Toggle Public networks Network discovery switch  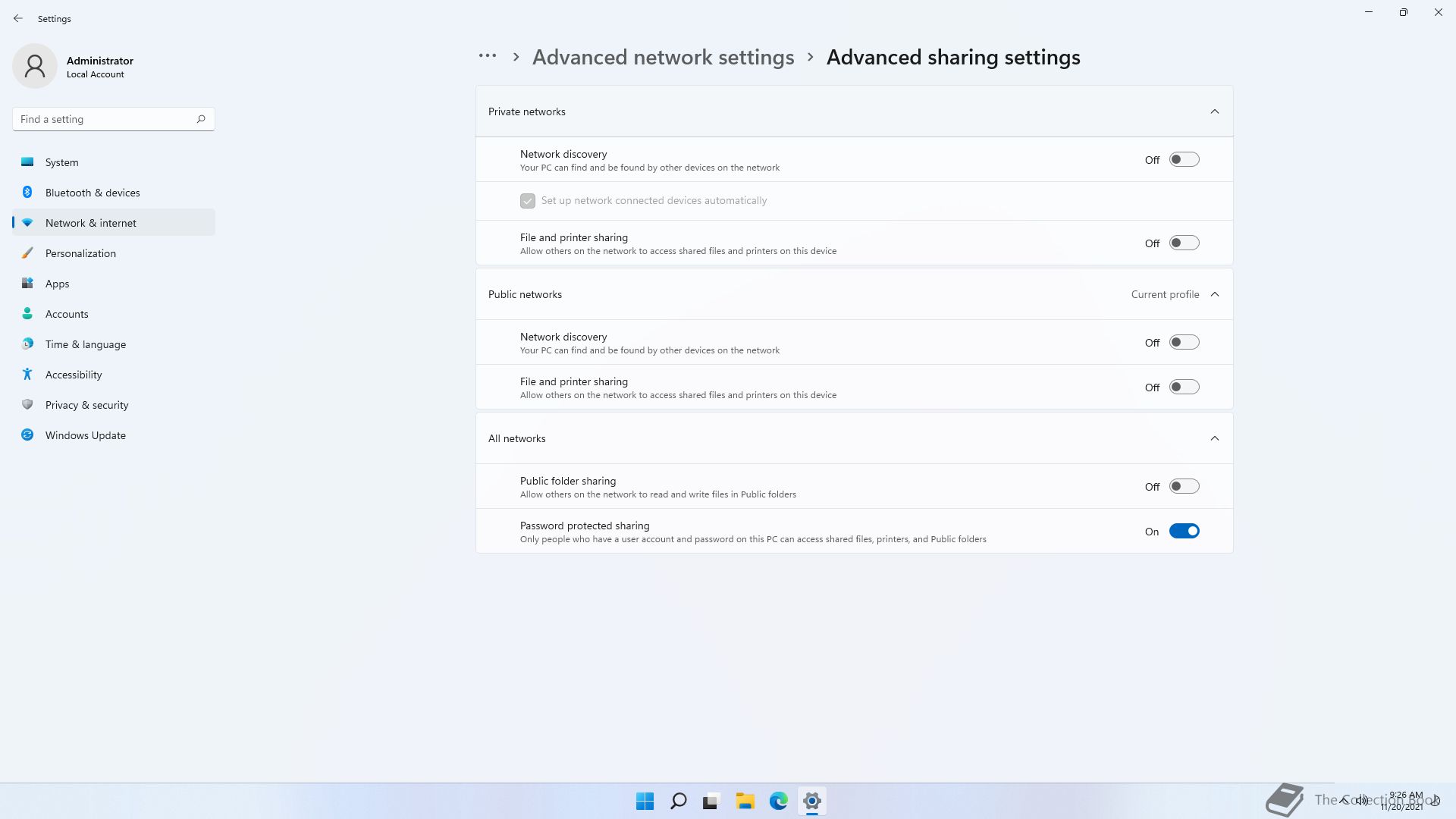(1184, 342)
